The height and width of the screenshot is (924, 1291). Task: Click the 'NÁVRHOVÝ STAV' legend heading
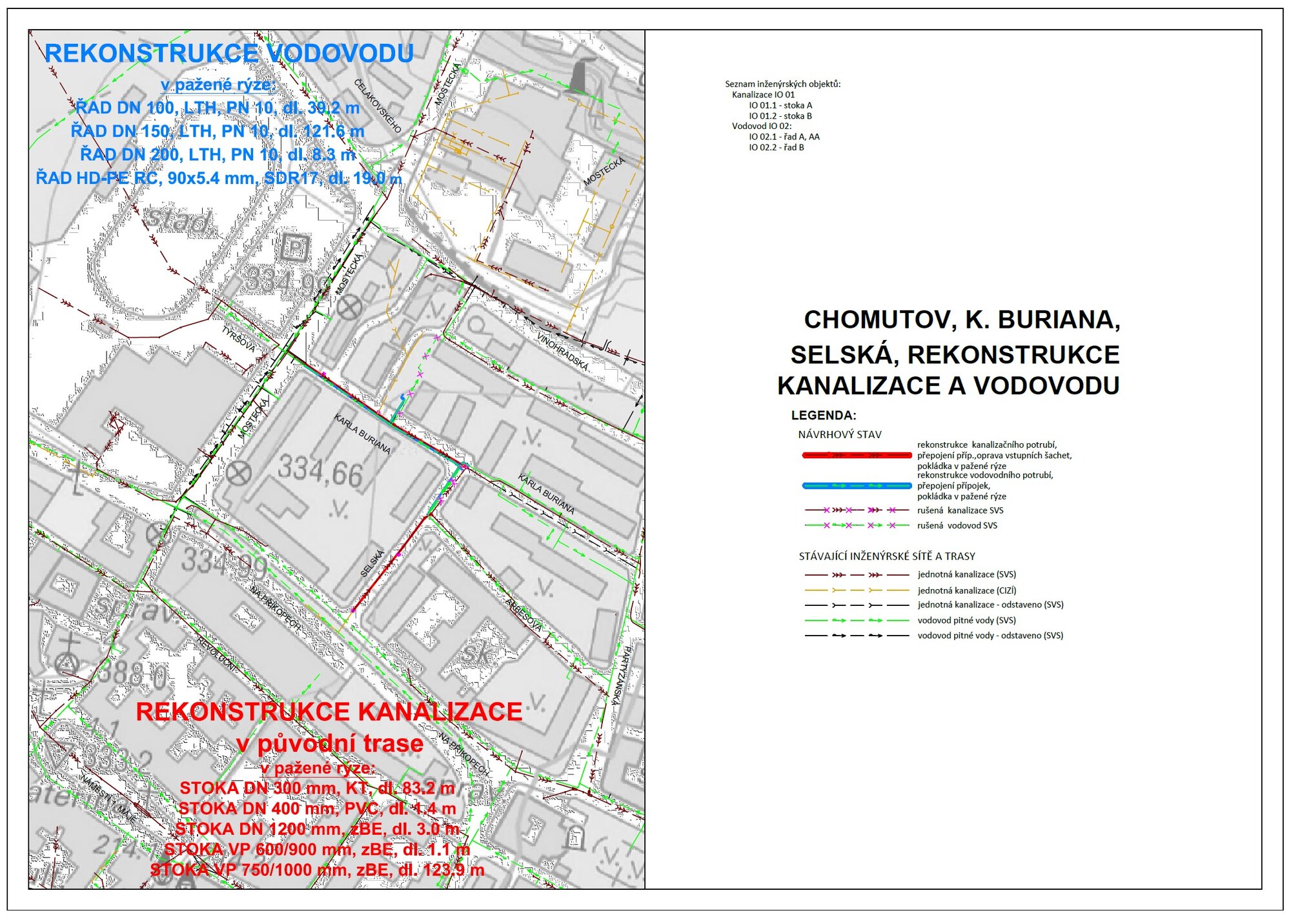coord(840,435)
